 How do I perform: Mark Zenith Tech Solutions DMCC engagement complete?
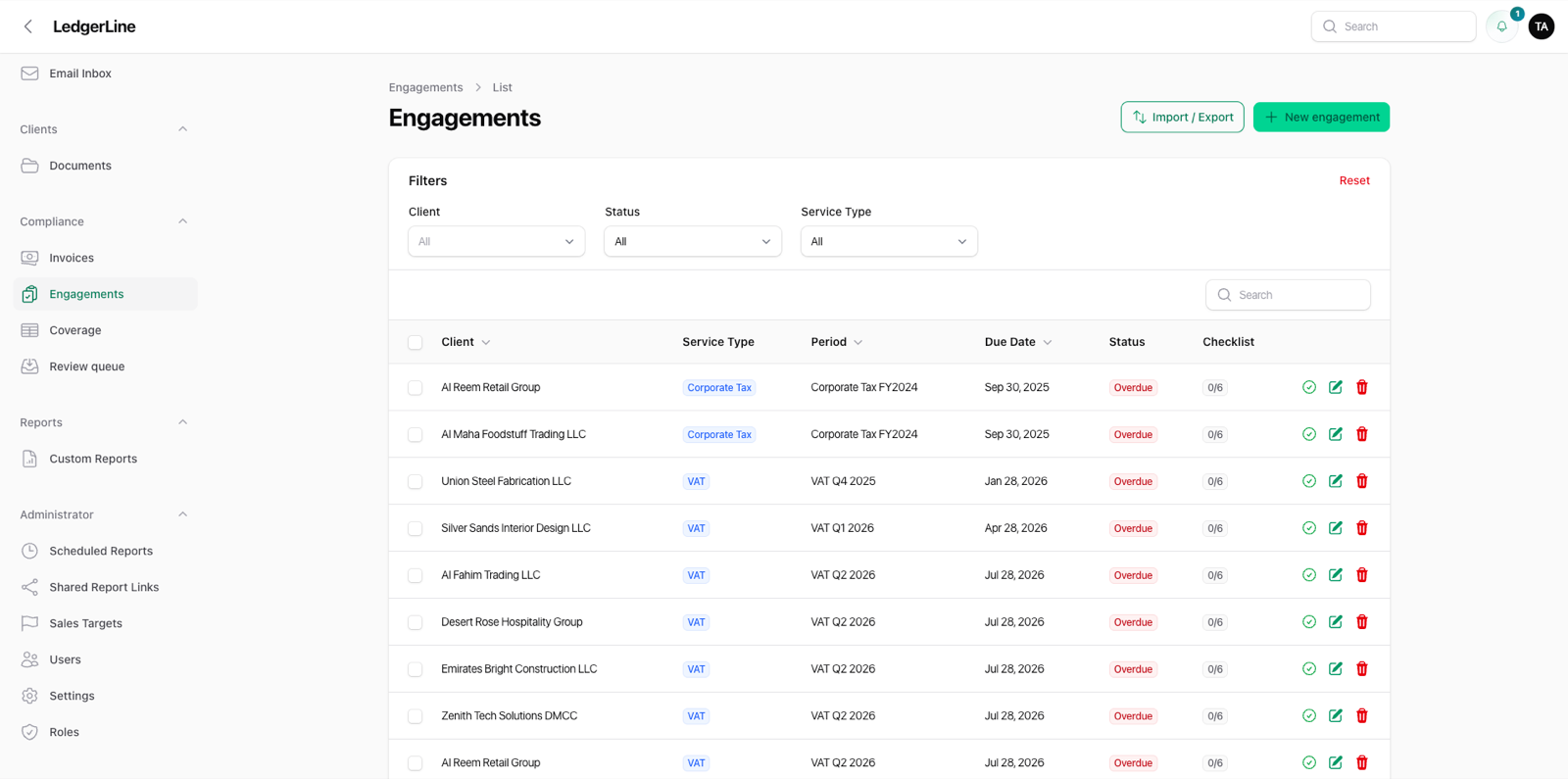(x=1309, y=716)
